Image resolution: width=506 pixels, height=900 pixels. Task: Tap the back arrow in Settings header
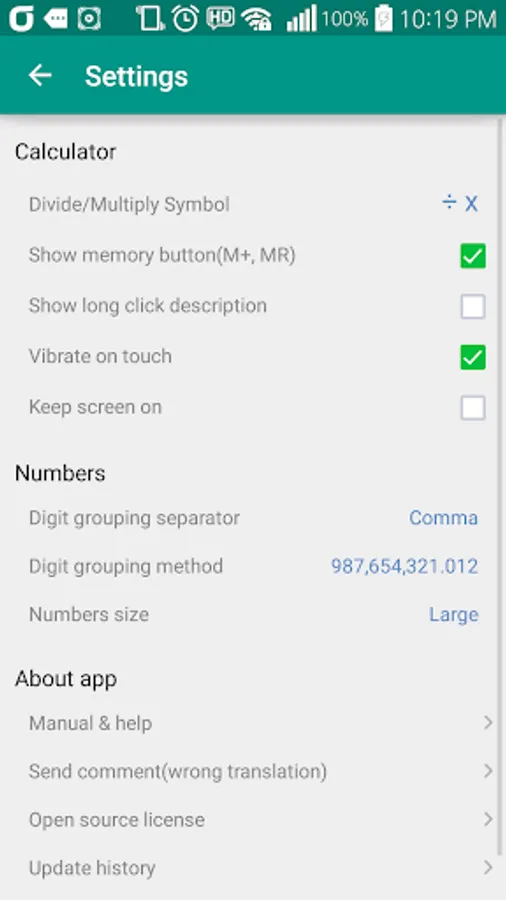click(x=40, y=75)
